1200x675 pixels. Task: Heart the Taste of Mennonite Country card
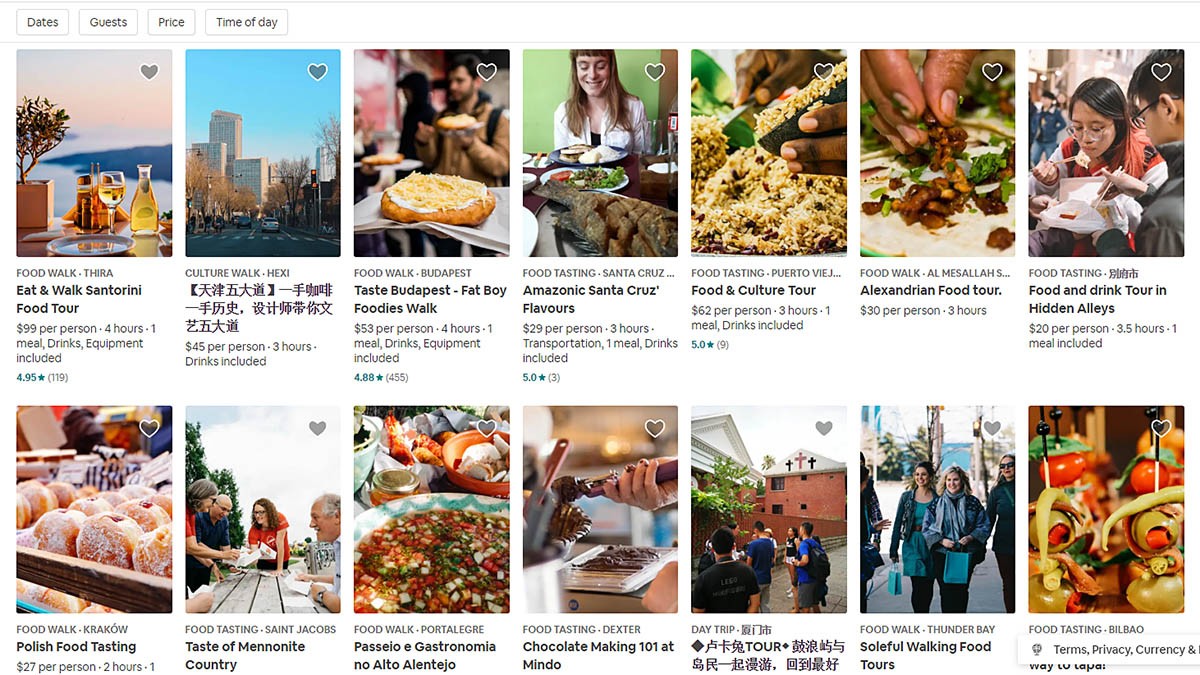[318, 428]
